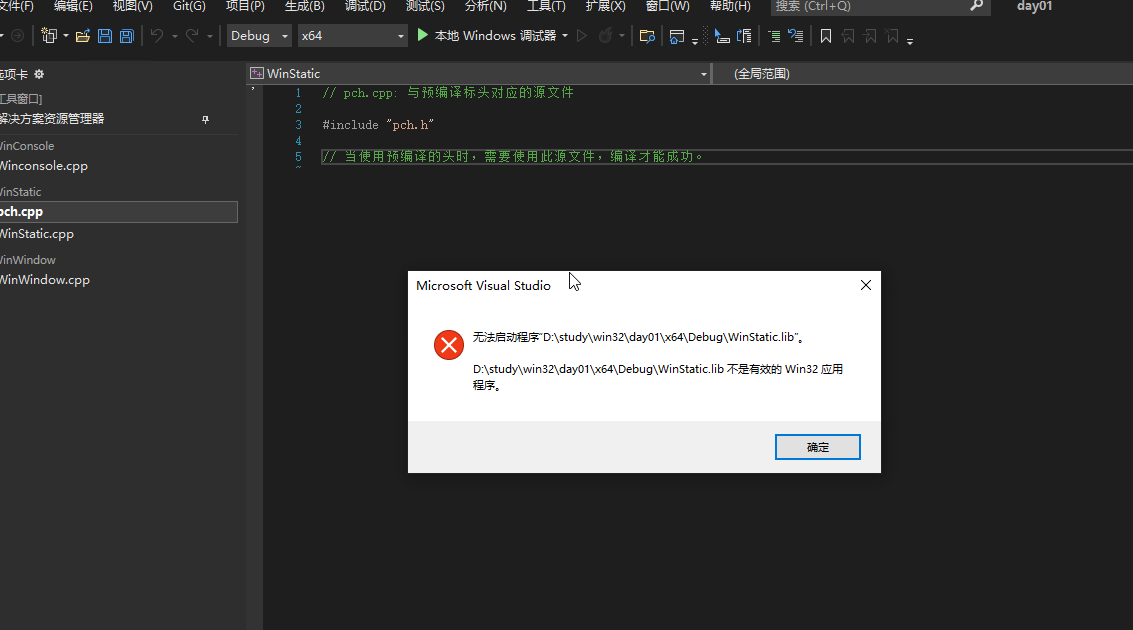
Task: Click the Uncomment selected lines icon
Action: (796, 36)
